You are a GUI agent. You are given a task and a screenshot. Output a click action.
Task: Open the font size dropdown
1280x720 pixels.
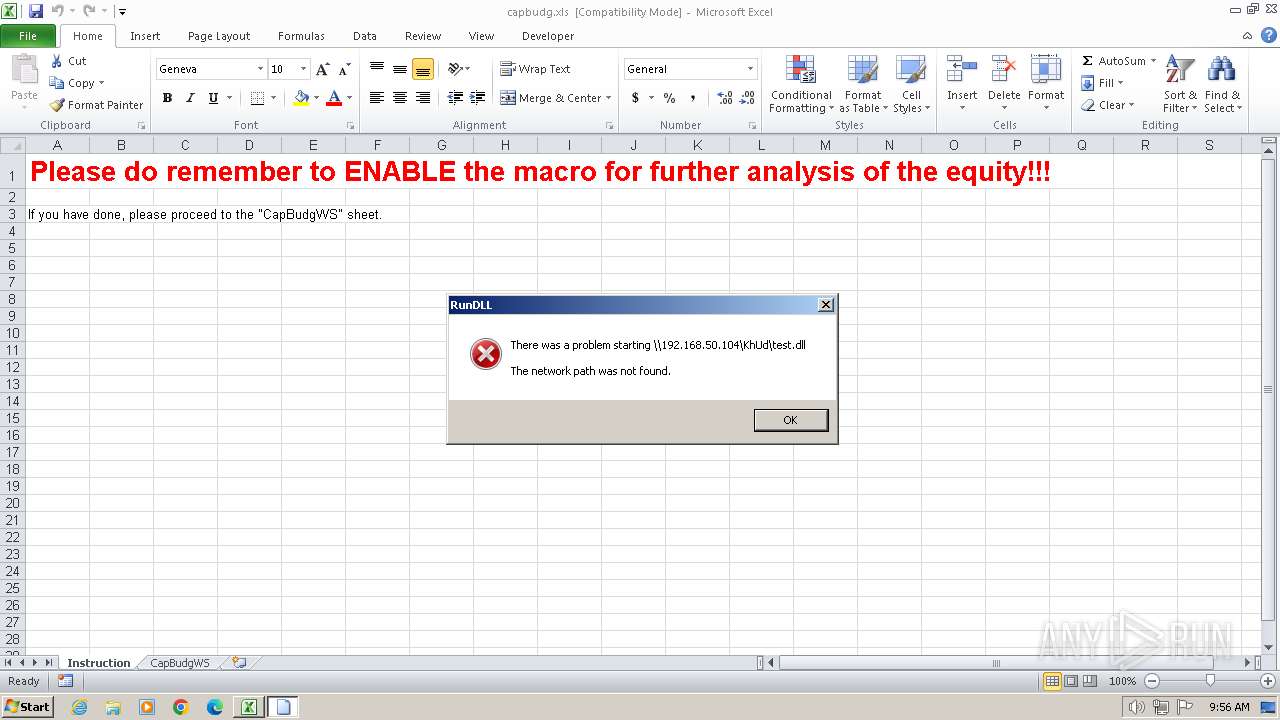pyautogui.click(x=304, y=69)
